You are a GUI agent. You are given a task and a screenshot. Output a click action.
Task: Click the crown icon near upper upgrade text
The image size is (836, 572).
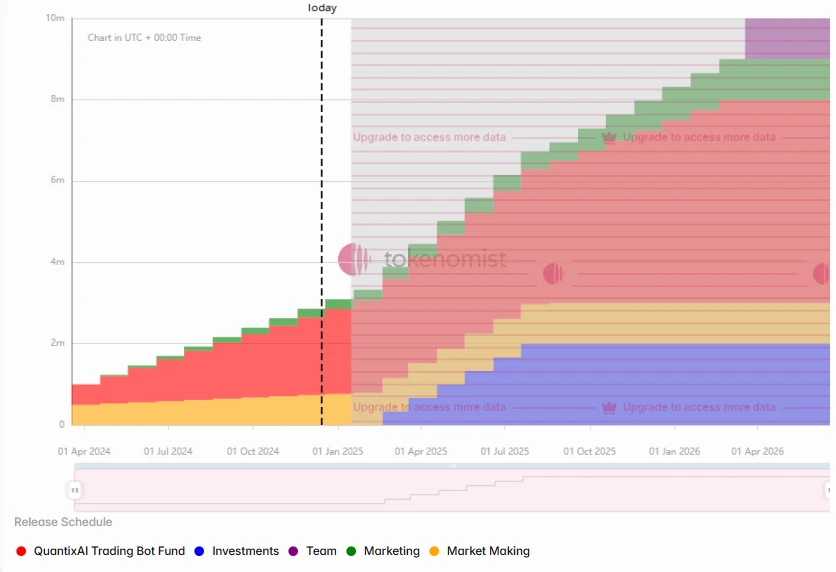click(609, 137)
